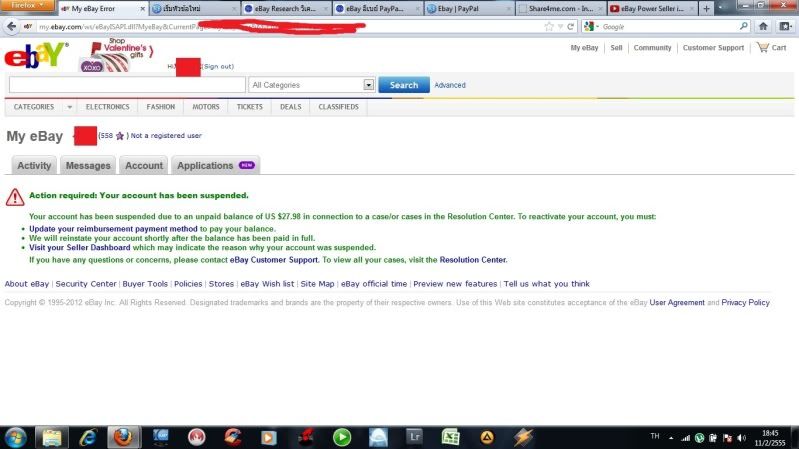799x449 pixels.
Task: Switch to the Activity tab
Action: coord(34,166)
